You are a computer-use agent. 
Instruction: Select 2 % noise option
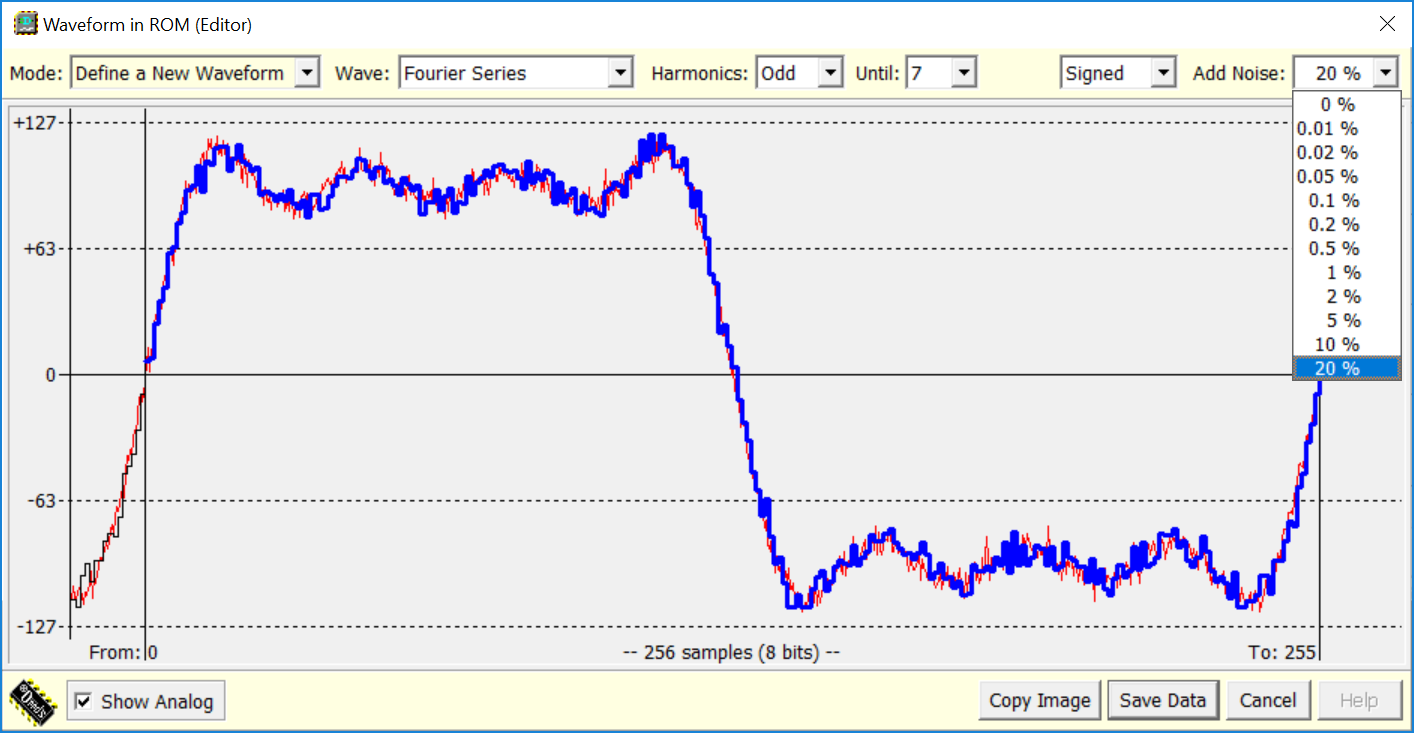[1346, 296]
